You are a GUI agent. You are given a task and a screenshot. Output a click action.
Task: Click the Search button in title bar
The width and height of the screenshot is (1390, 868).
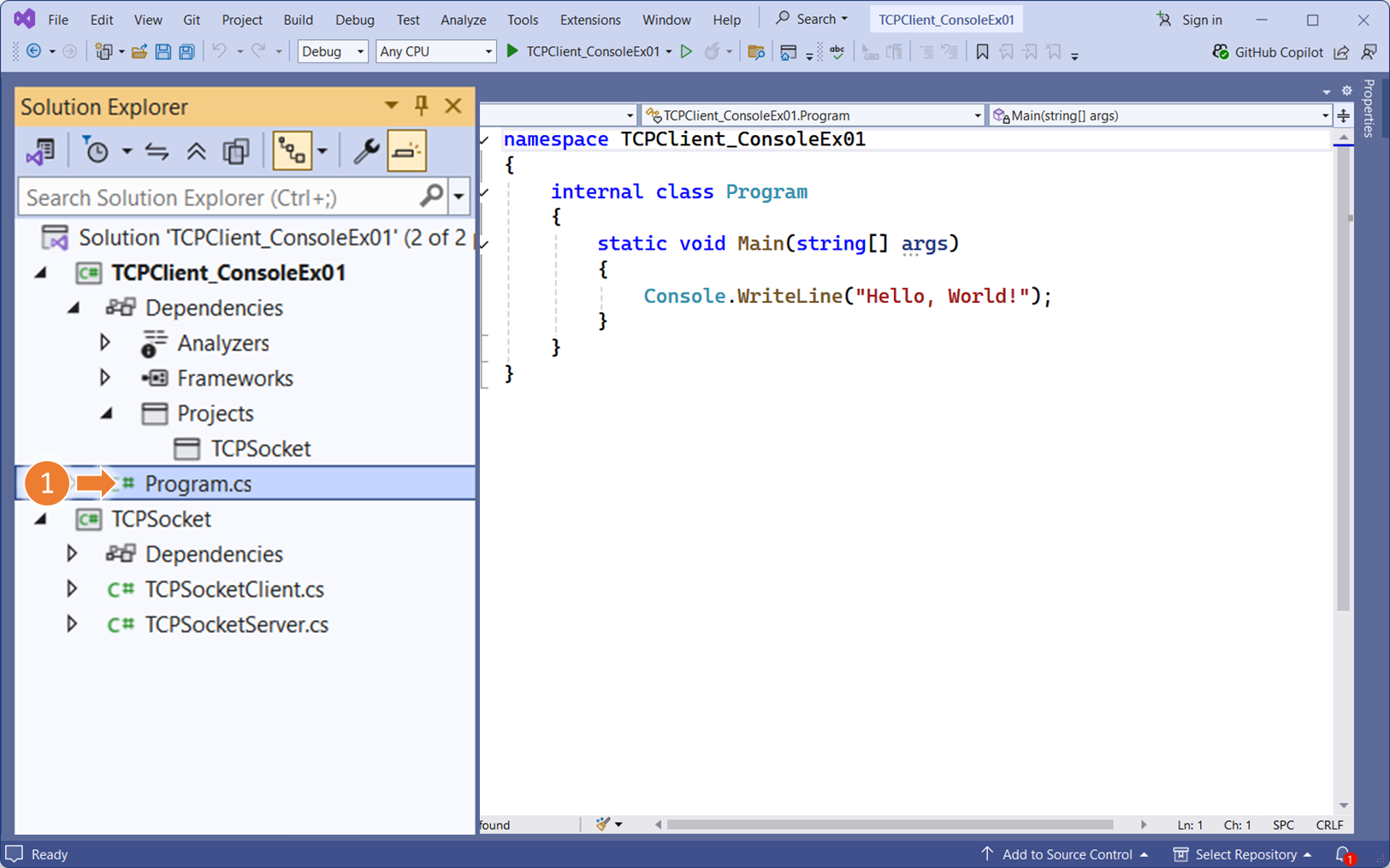pyautogui.click(x=812, y=19)
